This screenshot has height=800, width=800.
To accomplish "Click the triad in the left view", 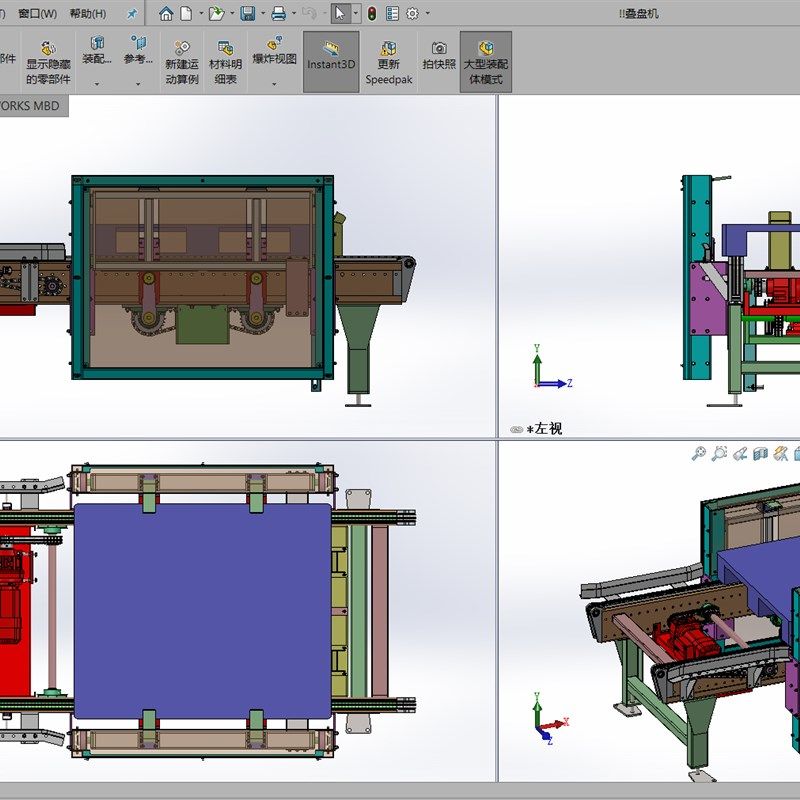I will tap(552, 367).
